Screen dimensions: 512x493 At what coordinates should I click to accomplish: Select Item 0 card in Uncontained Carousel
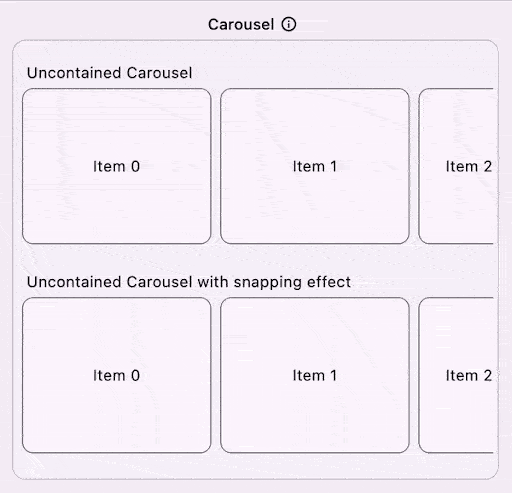117,166
